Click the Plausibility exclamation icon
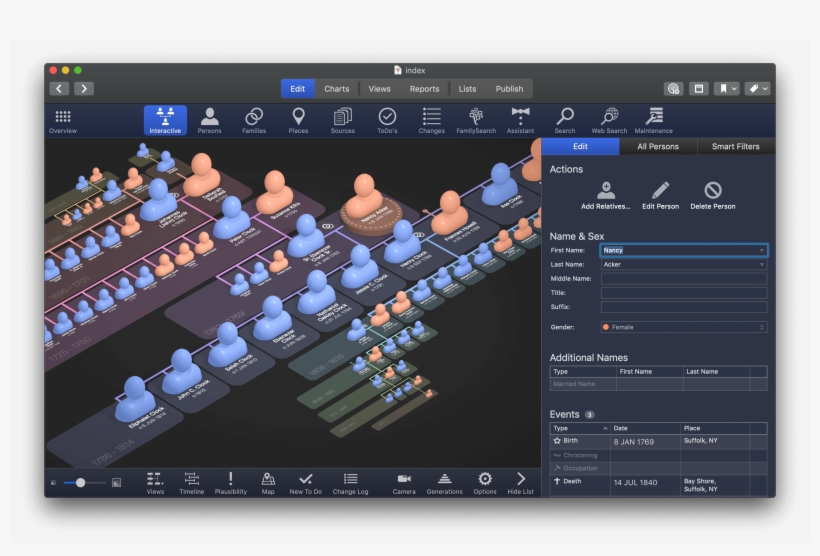This screenshot has width=820, height=556. click(x=230, y=481)
